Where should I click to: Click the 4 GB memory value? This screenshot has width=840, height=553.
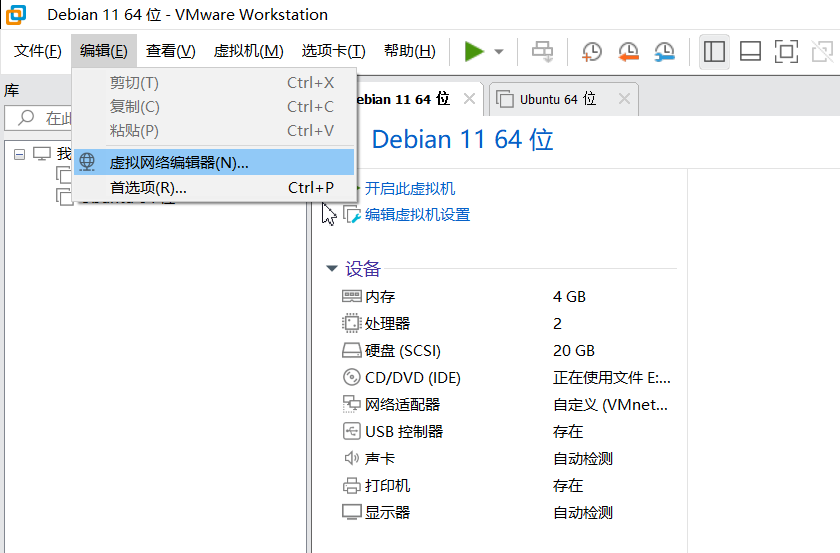(x=569, y=296)
